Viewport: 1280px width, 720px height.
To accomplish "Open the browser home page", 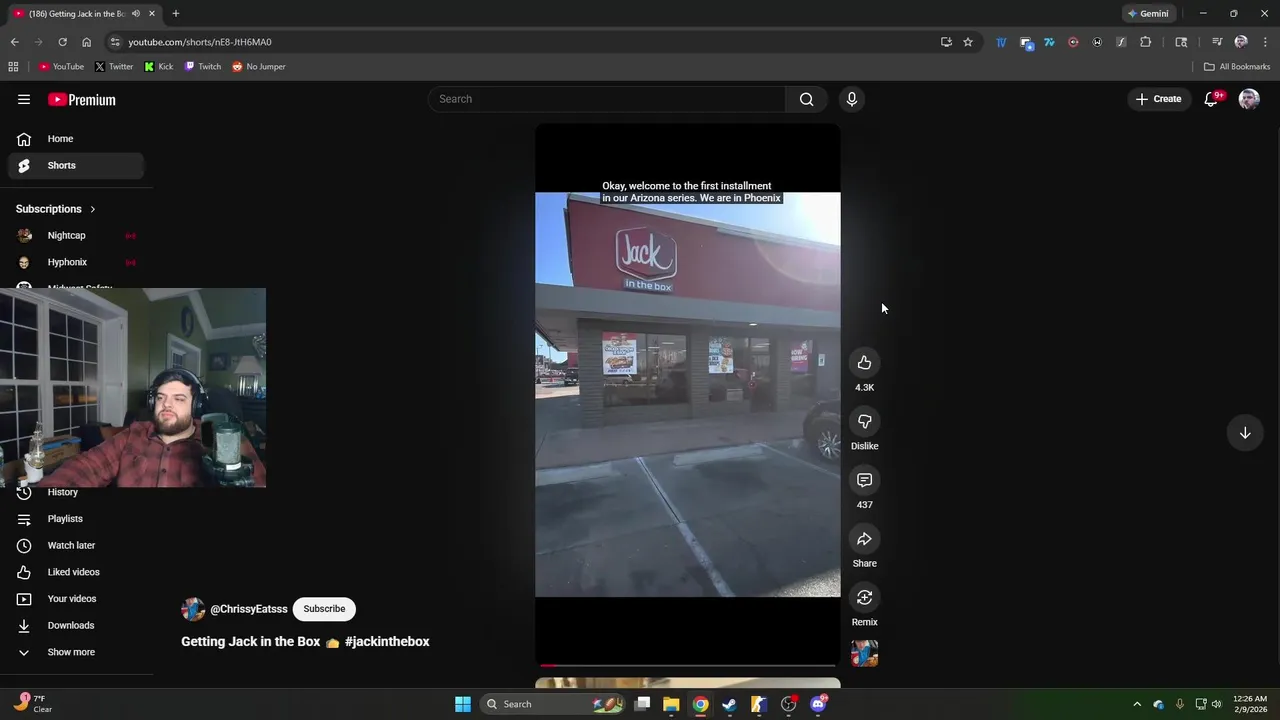I will click(x=86, y=42).
